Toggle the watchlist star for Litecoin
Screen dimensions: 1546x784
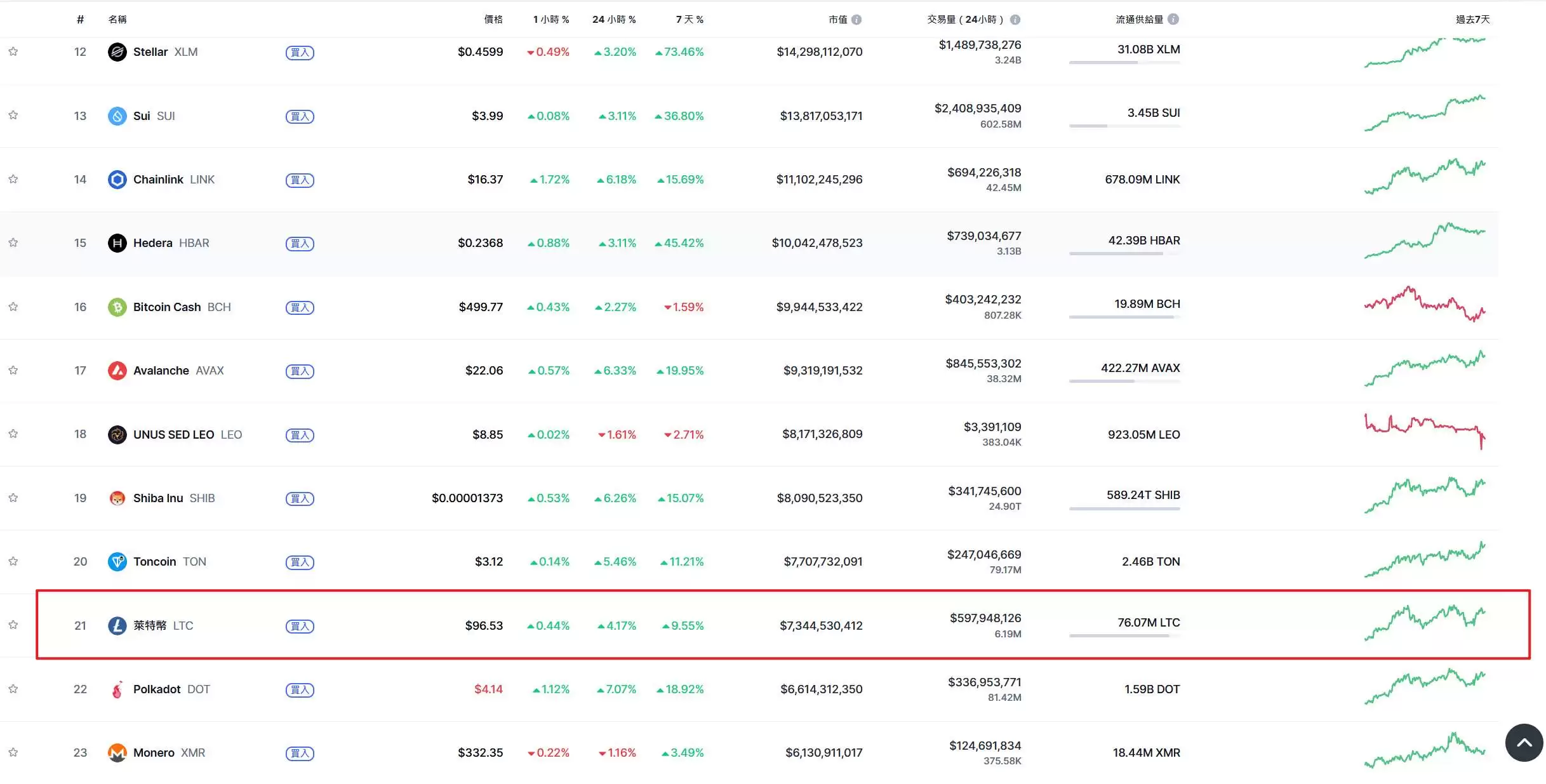(x=13, y=625)
